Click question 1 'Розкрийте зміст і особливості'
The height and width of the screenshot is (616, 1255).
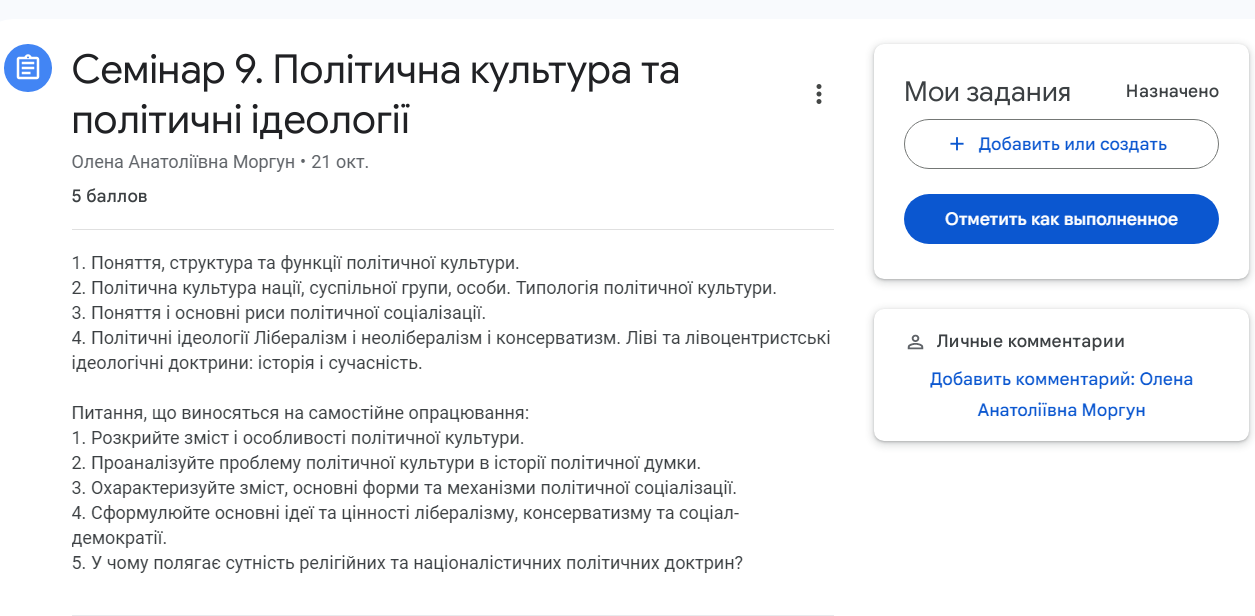pos(298,438)
